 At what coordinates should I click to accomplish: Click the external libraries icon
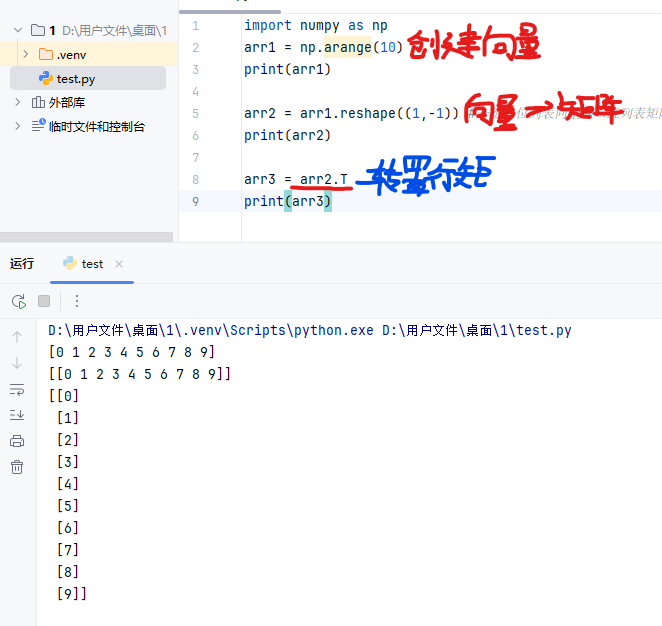point(38,102)
